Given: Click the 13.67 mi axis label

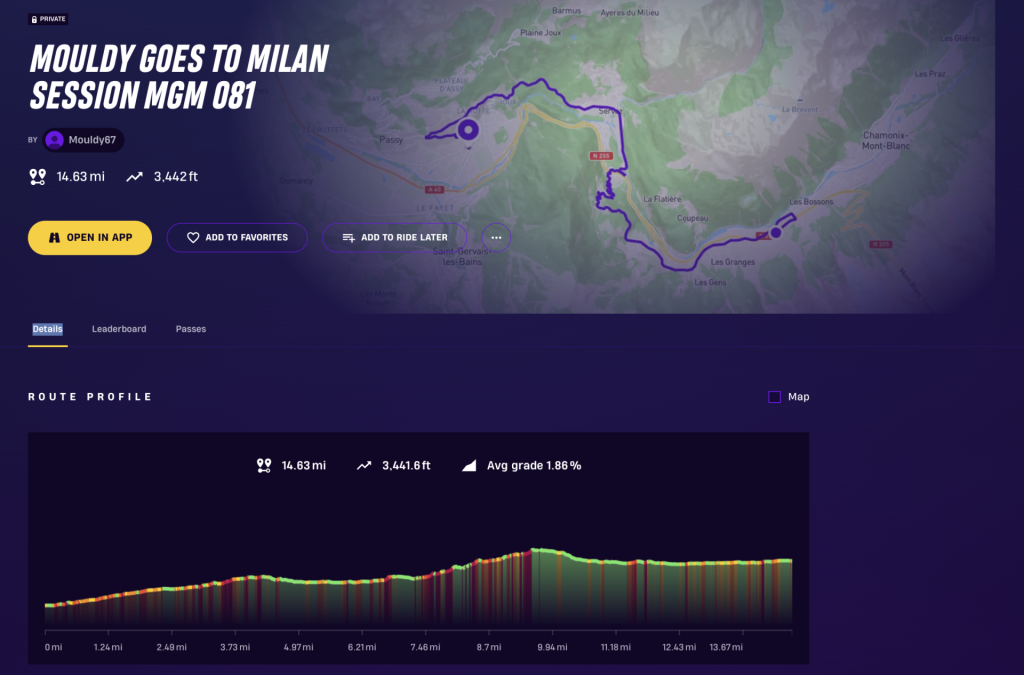Looking at the screenshot, I should coord(726,647).
